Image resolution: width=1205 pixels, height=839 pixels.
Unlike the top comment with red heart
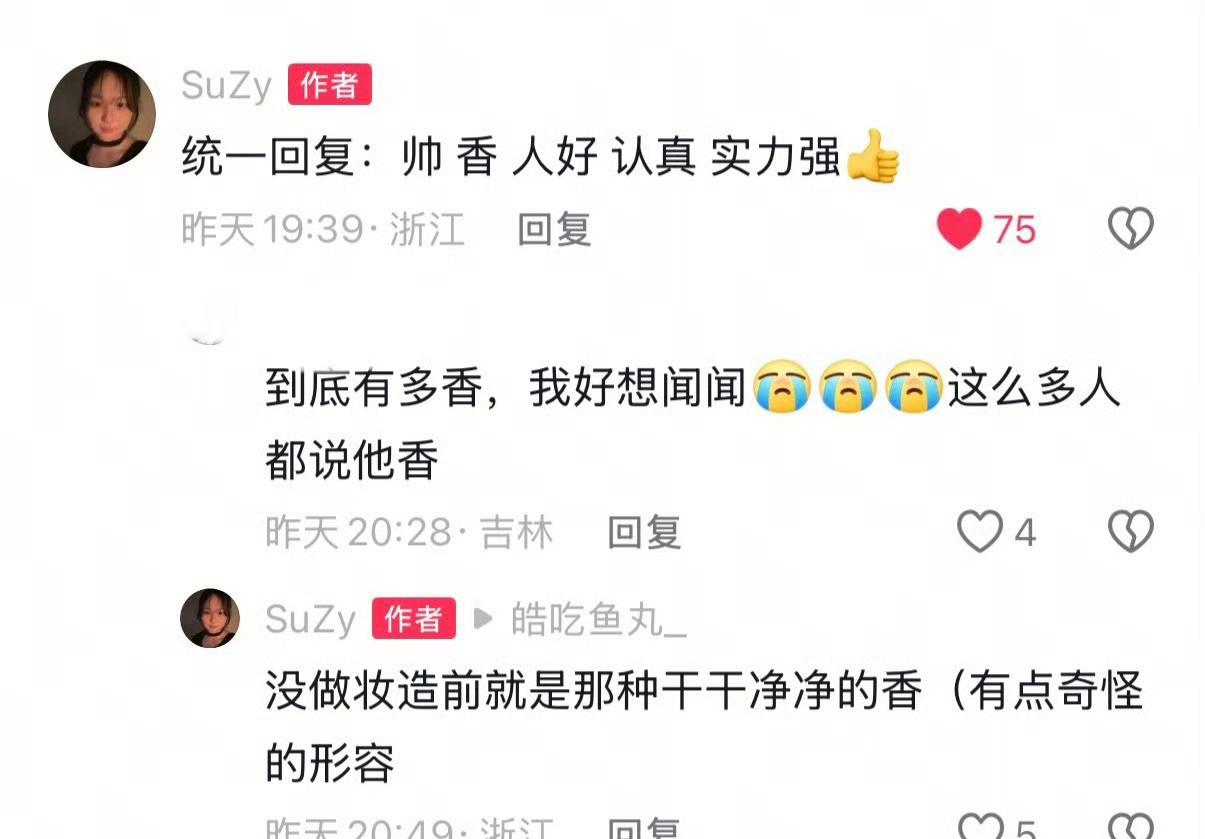point(959,230)
